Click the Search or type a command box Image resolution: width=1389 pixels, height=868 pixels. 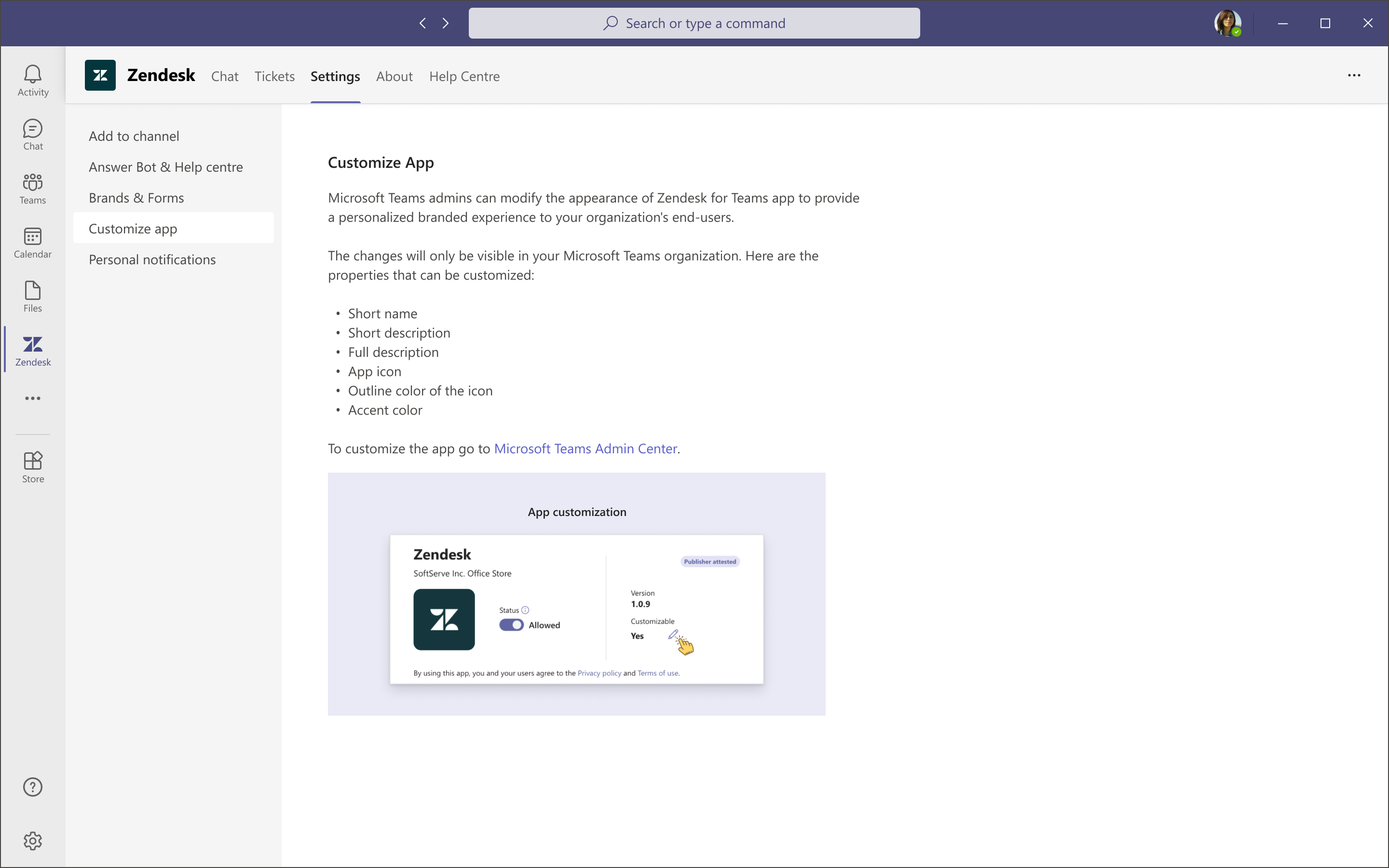pos(694,23)
